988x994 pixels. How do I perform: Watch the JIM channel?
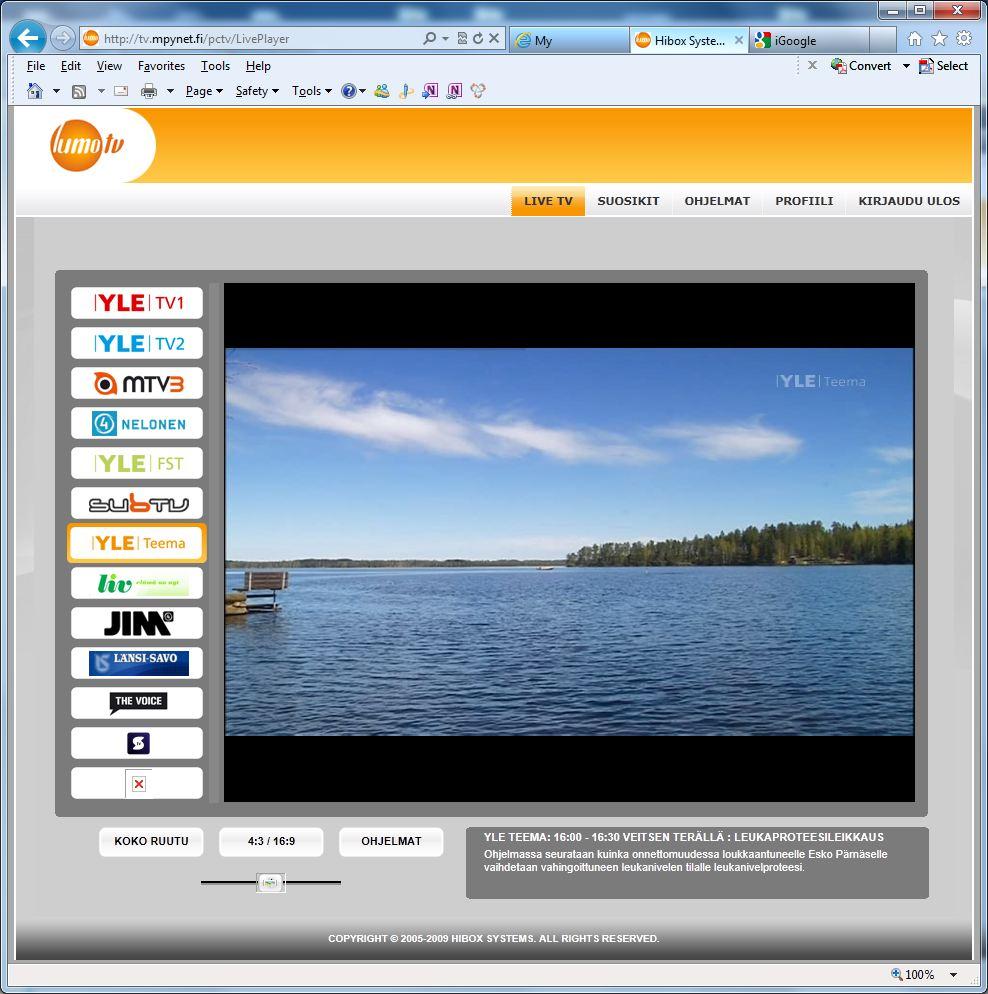pos(137,623)
